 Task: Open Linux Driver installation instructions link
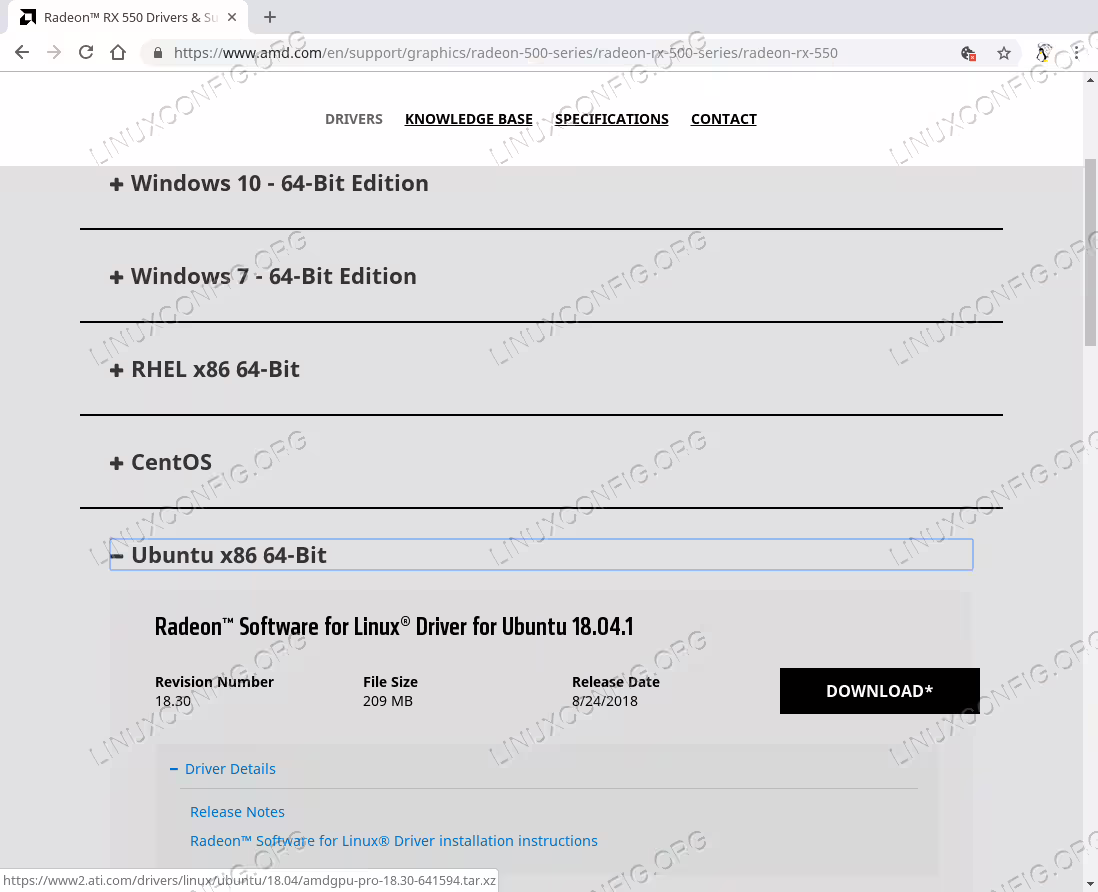point(394,841)
